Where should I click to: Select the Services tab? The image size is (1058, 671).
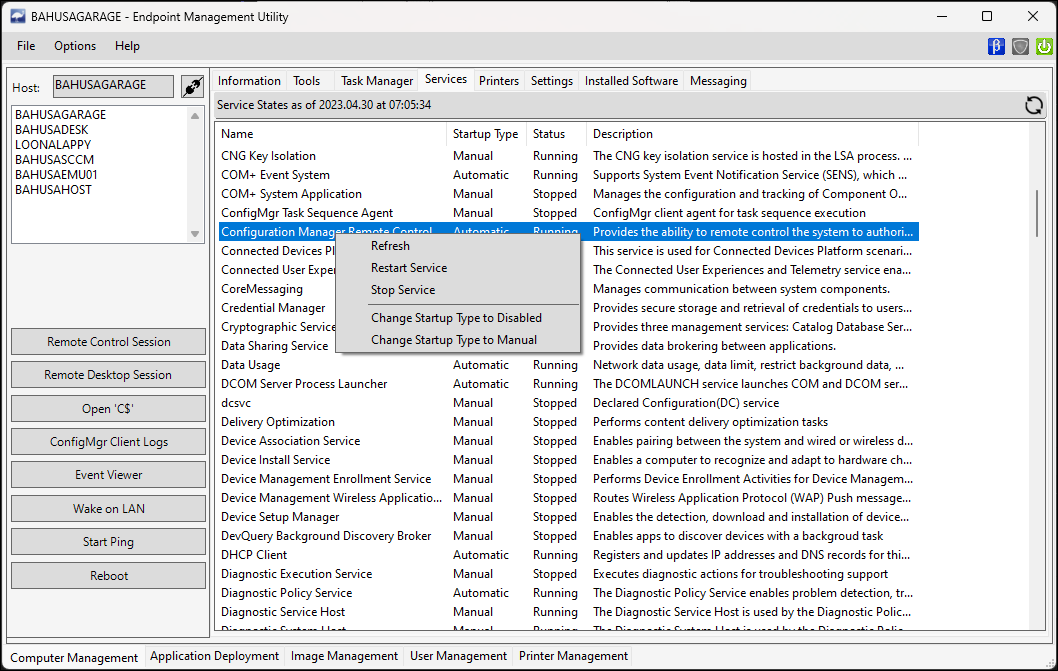pos(445,79)
